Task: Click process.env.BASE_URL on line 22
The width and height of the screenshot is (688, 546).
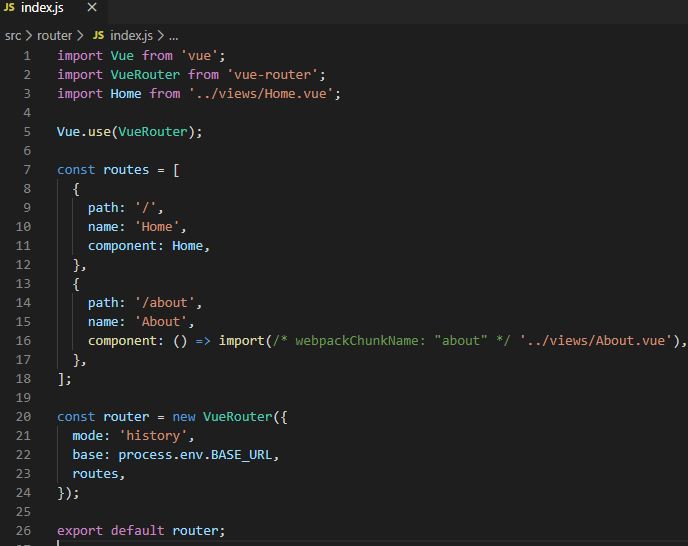Action: (x=195, y=455)
